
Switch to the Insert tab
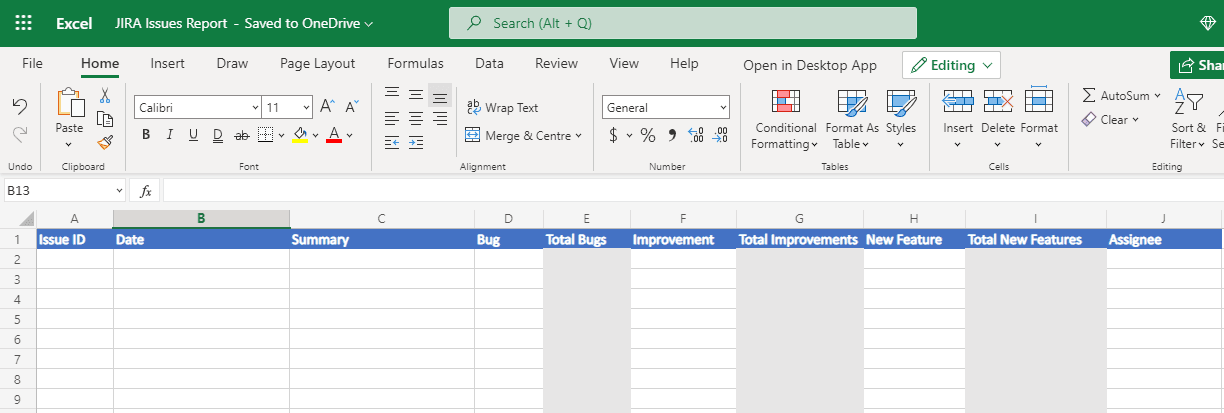point(167,63)
